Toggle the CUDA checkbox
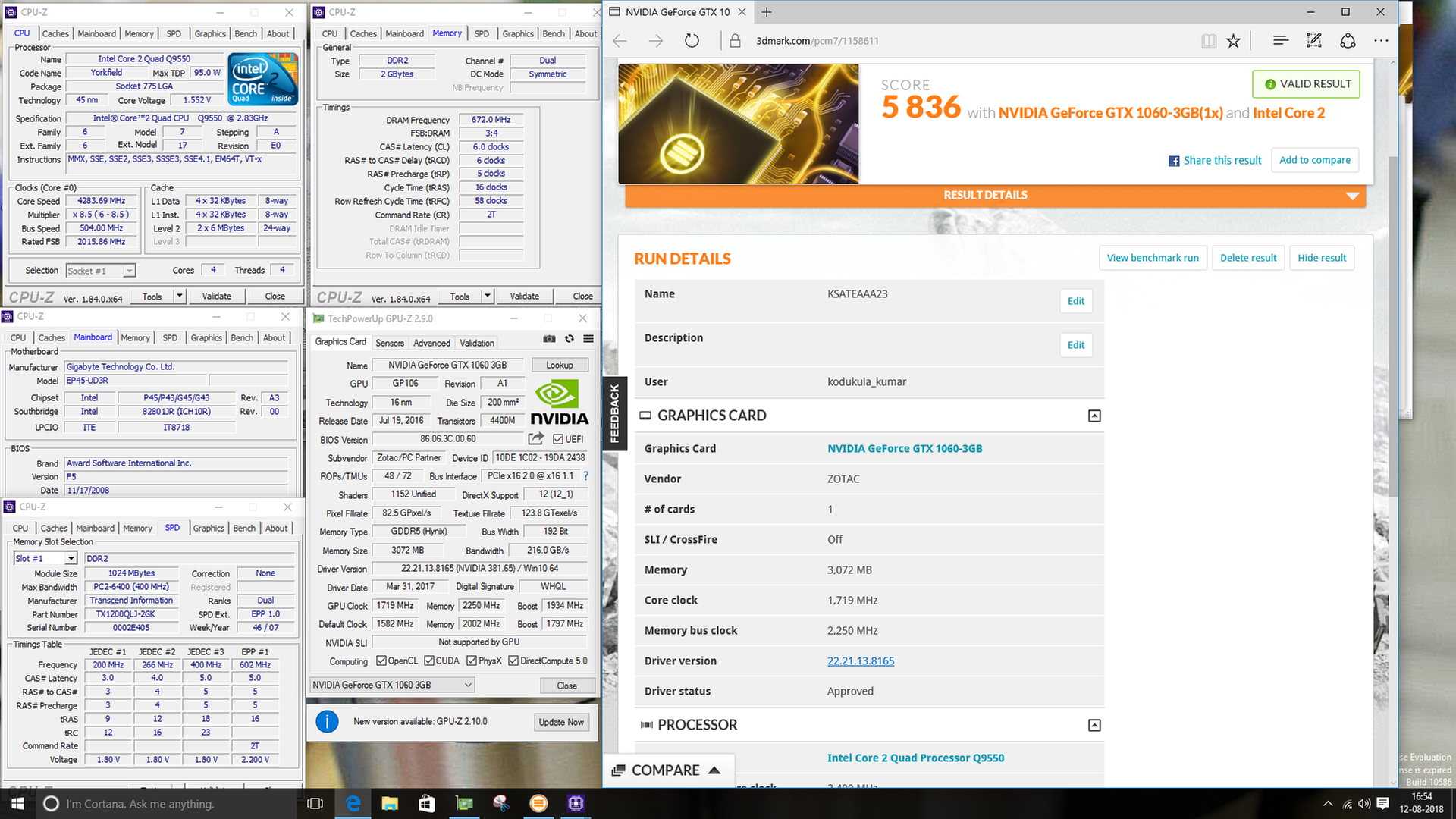1456x819 pixels. [429, 661]
